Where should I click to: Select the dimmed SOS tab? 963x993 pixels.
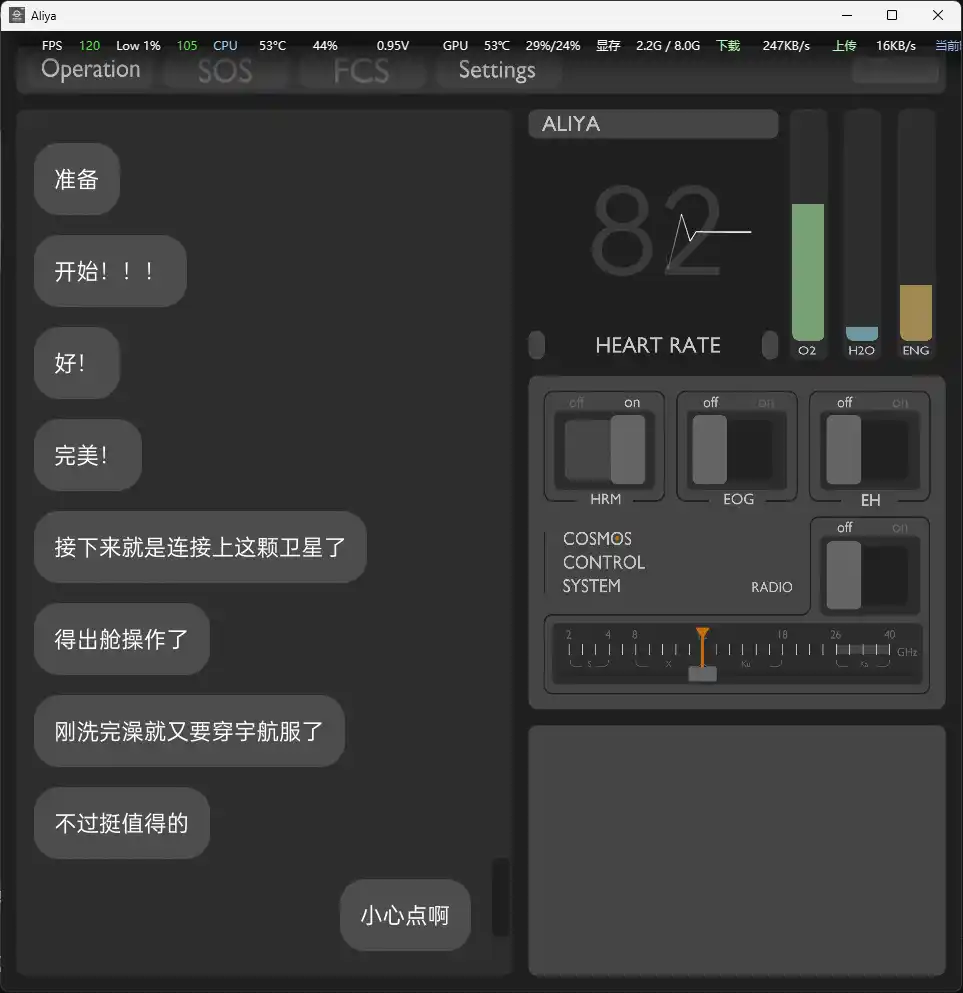[225, 71]
